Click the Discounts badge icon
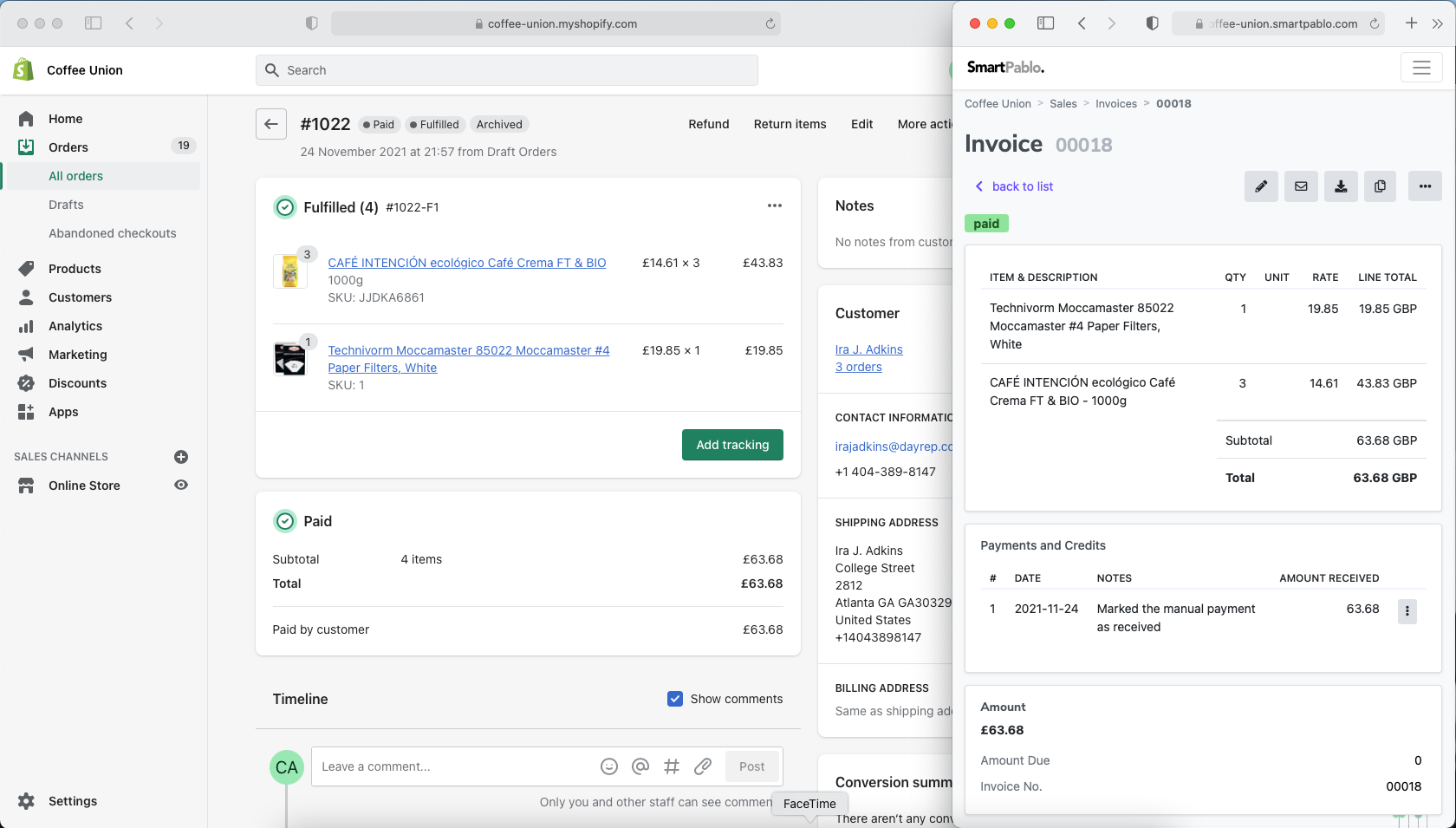Viewport: 1456px width, 828px height. (26, 383)
